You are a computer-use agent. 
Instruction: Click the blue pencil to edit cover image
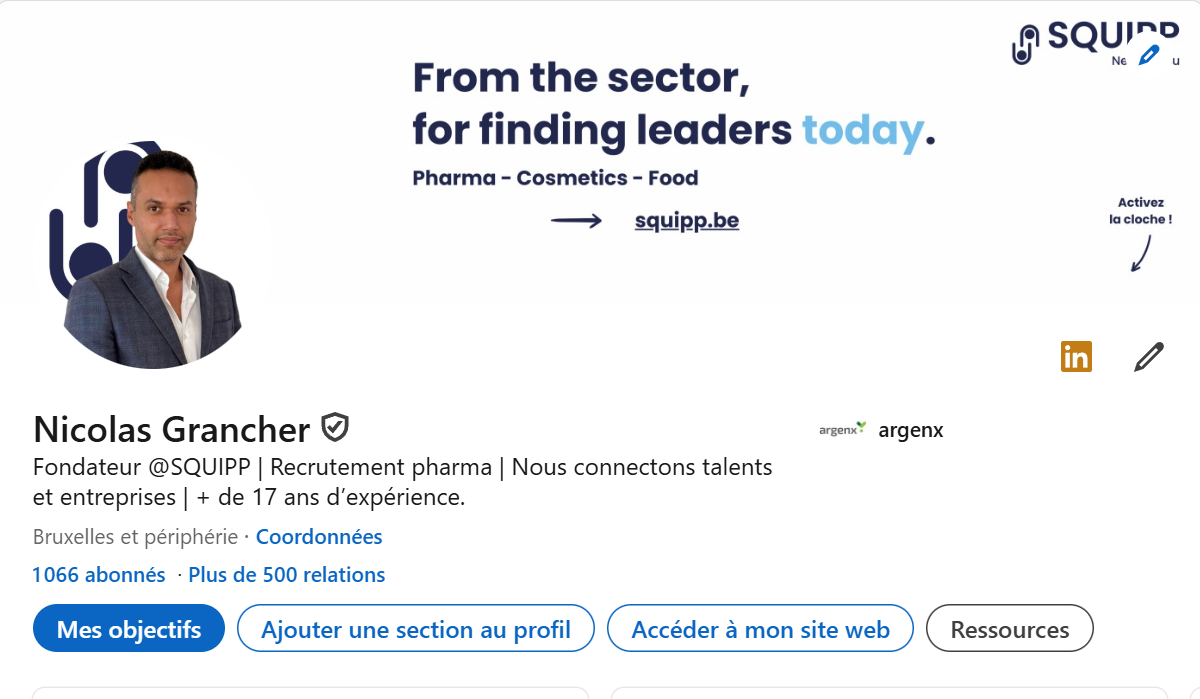pos(1149,54)
